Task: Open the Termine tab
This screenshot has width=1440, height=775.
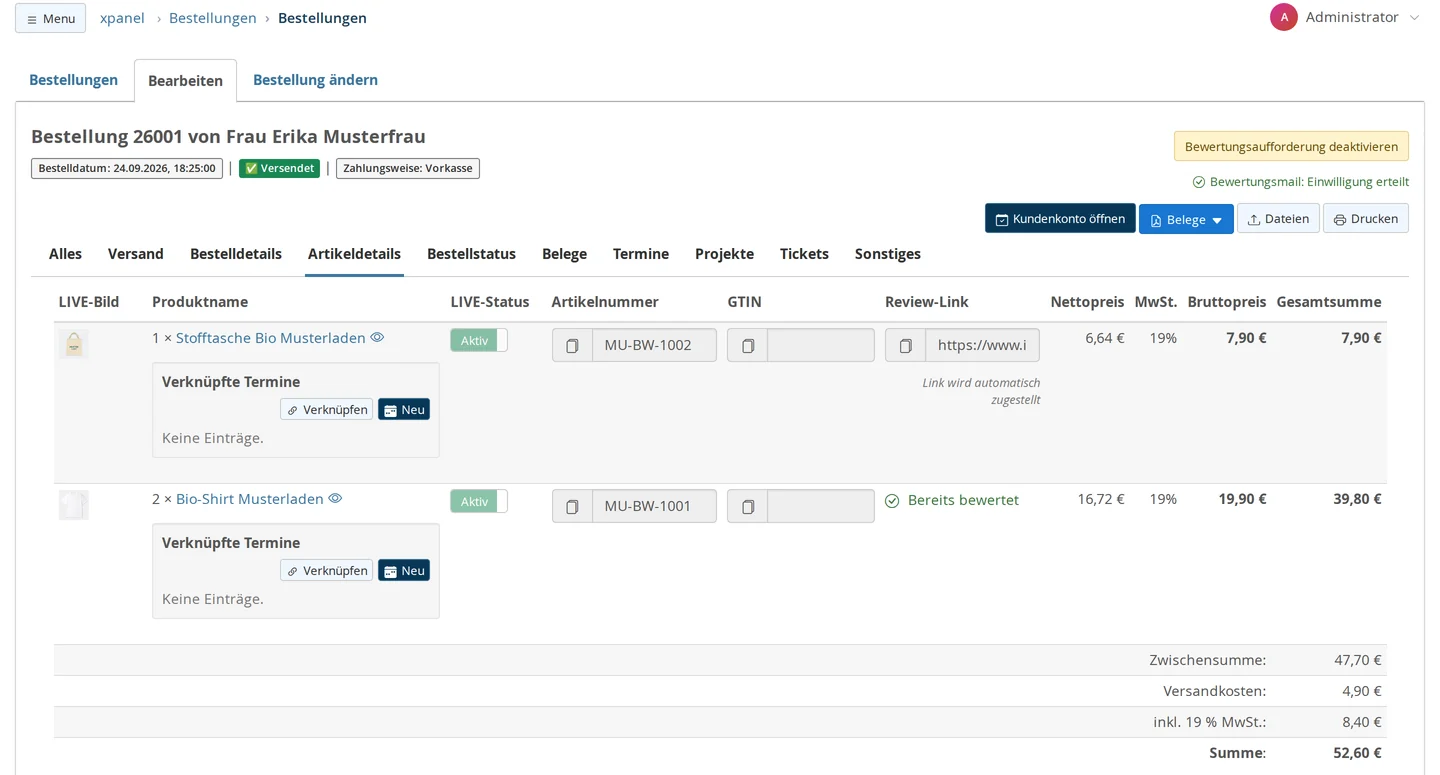Action: [641, 254]
